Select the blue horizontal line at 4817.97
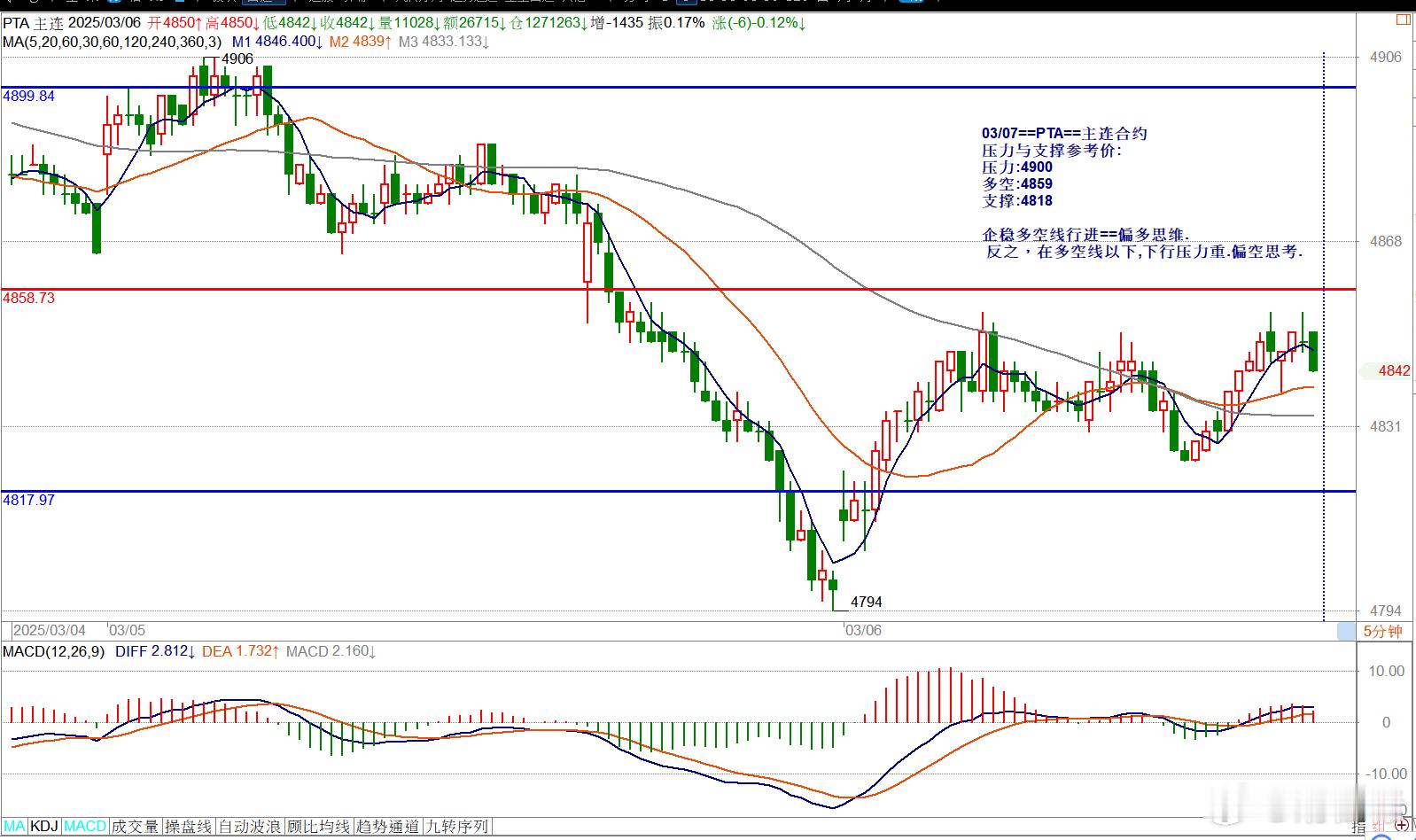 [x=679, y=491]
